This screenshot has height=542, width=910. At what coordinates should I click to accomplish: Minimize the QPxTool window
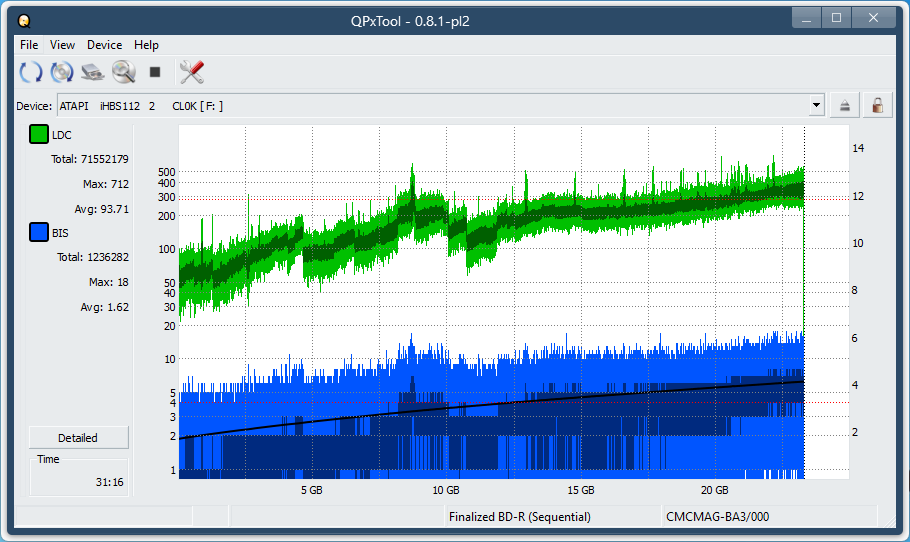pyautogui.click(x=806, y=18)
